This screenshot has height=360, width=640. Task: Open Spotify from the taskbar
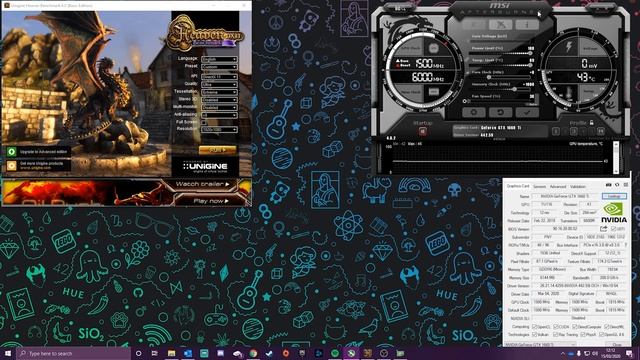click(335, 353)
